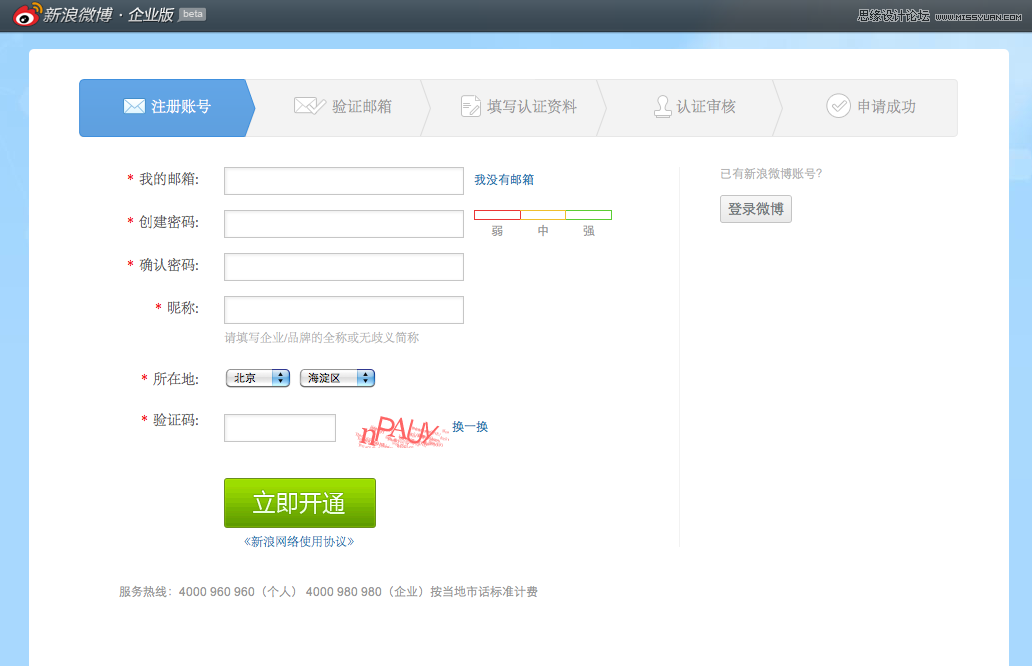This screenshot has width=1032, height=666.
Task: Click the 强 strength label
Action: click(x=588, y=231)
